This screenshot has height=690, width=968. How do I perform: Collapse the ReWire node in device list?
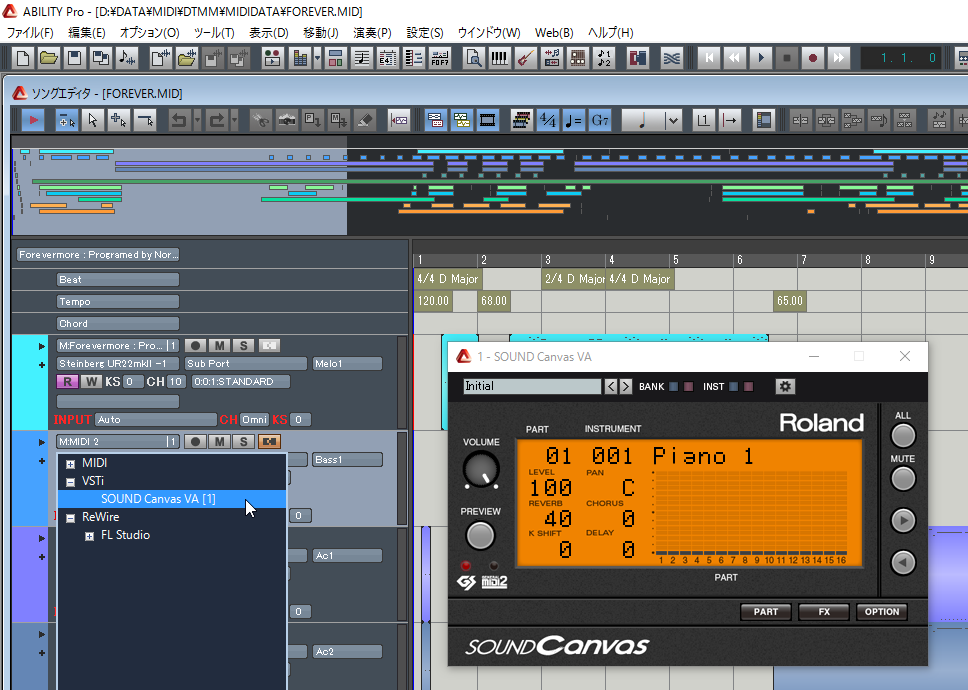(70, 518)
